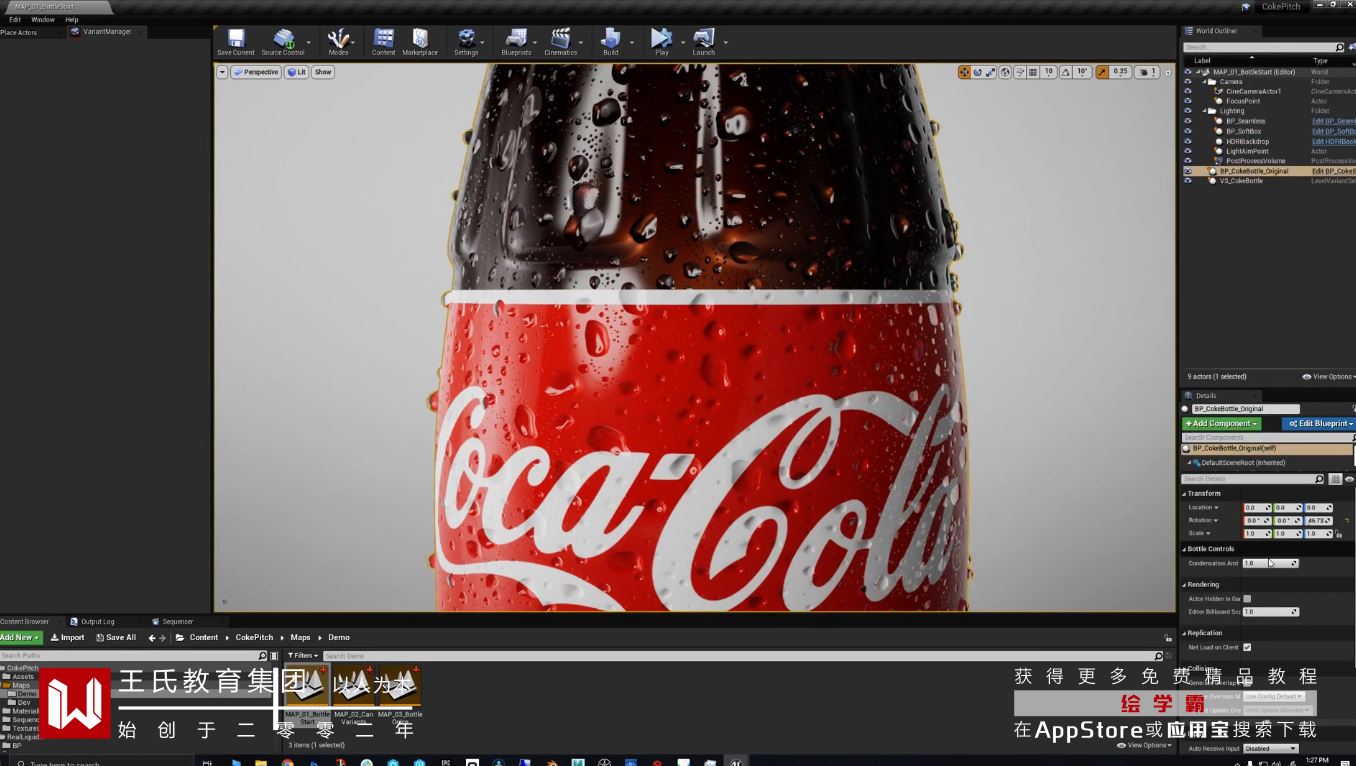Image resolution: width=1356 pixels, height=766 pixels.
Task: Click the World Outliner search magnifier icon
Action: 1339,47
